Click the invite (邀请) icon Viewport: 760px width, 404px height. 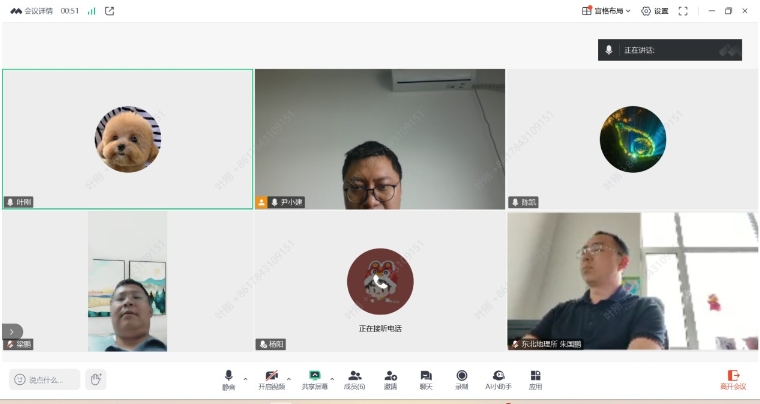point(390,378)
